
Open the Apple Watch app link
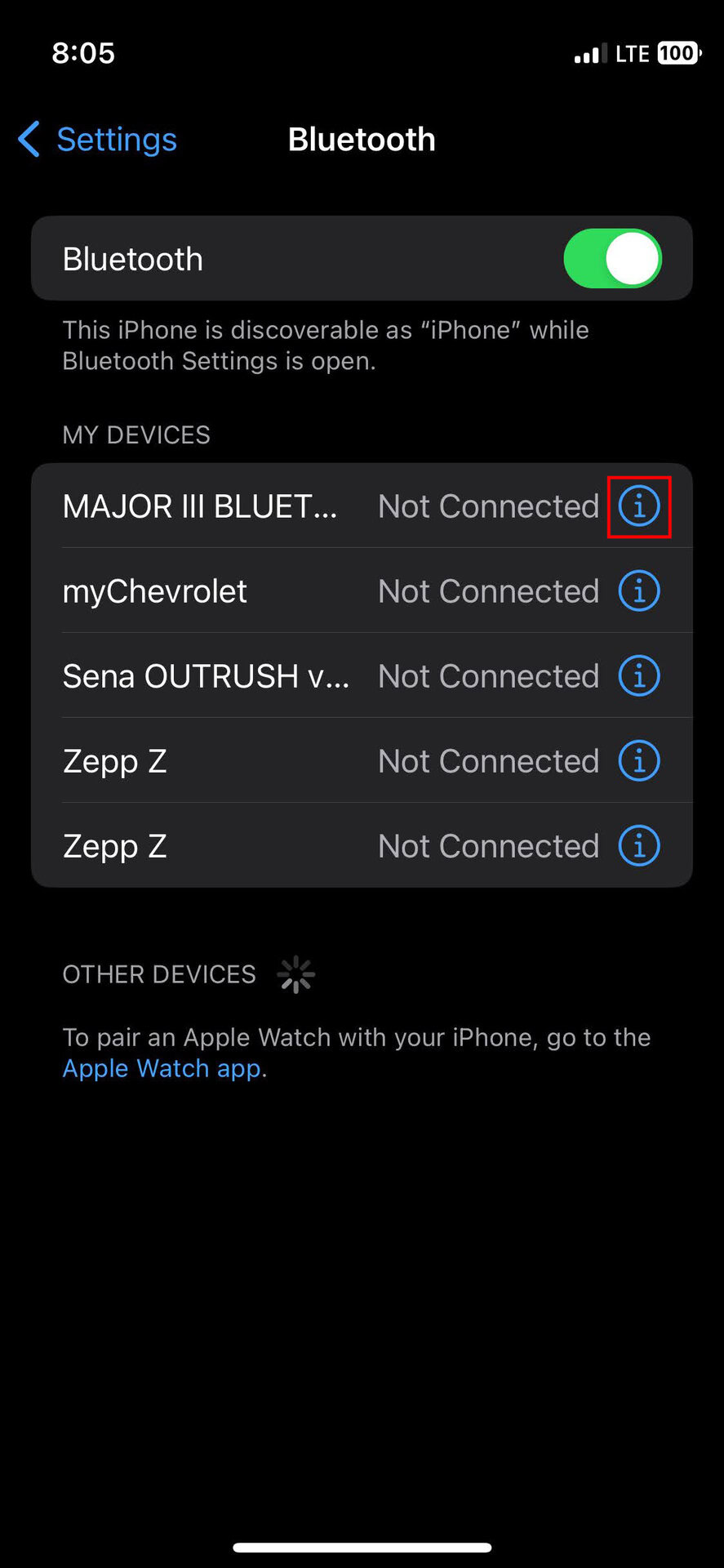click(x=162, y=1068)
